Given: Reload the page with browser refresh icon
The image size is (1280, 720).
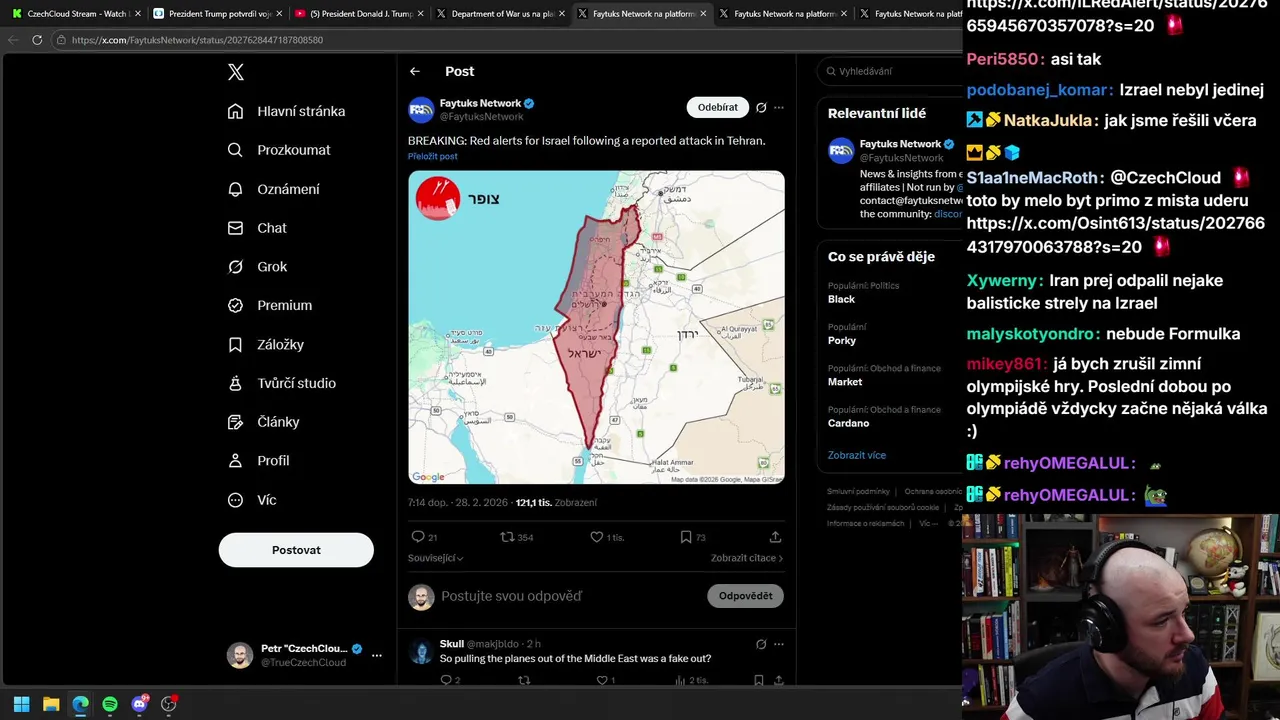Looking at the screenshot, I should (x=37, y=40).
